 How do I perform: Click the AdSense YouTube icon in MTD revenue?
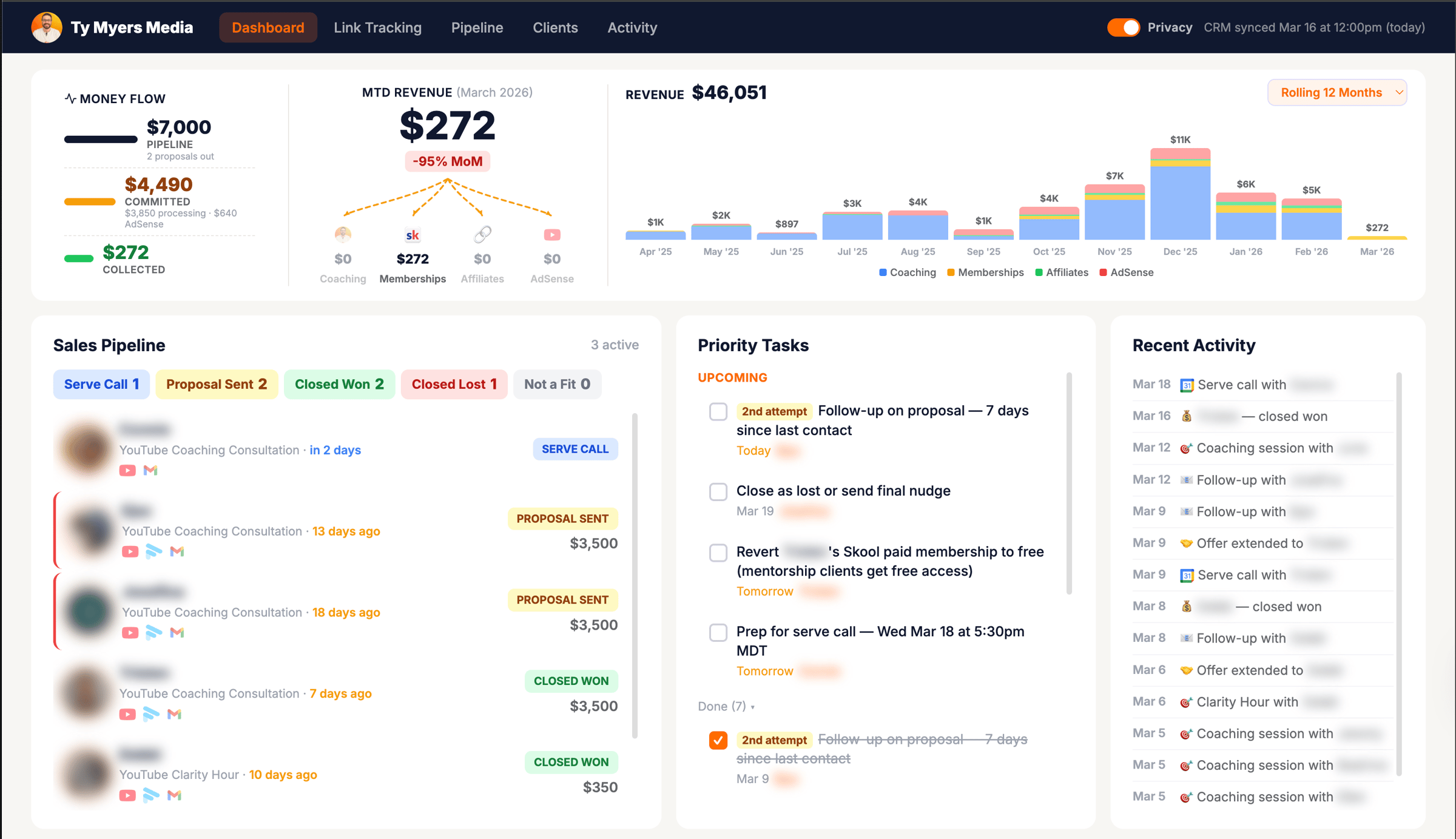point(551,234)
